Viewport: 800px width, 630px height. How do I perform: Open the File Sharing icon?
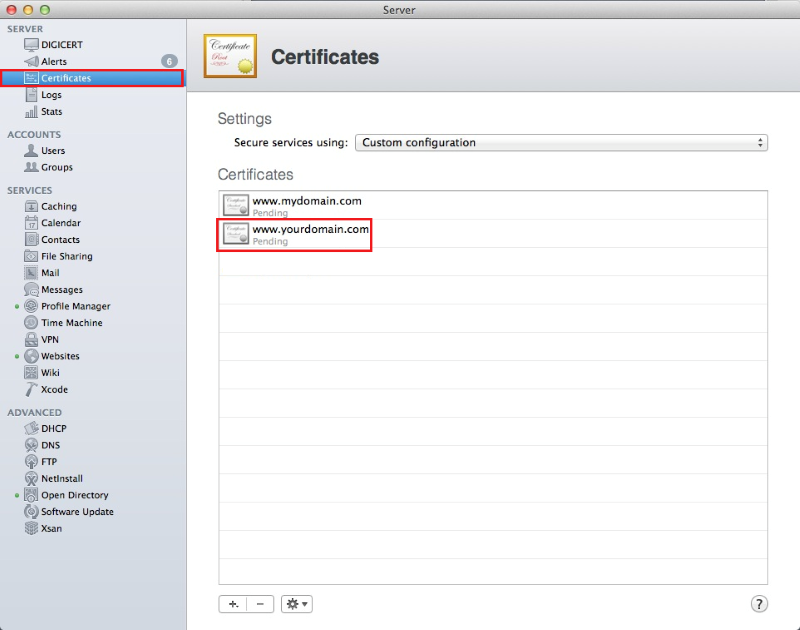(31, 256)
